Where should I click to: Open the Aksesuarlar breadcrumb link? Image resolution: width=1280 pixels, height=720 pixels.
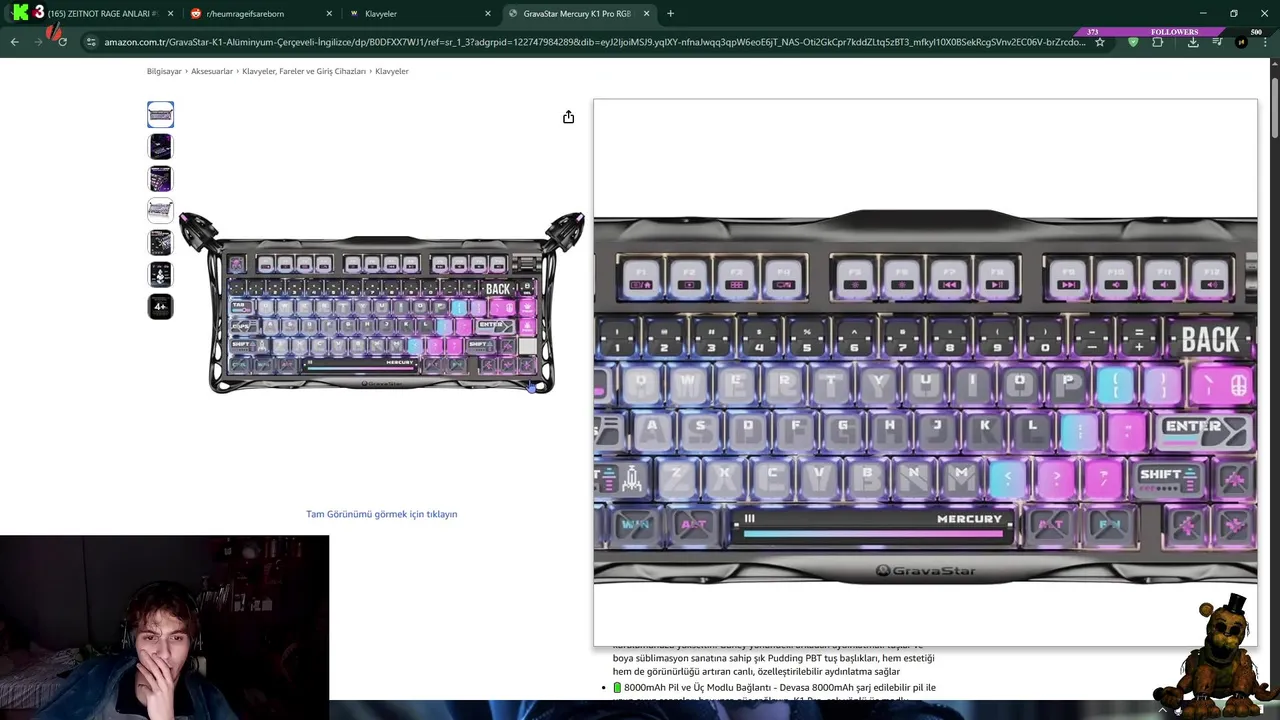212,71
